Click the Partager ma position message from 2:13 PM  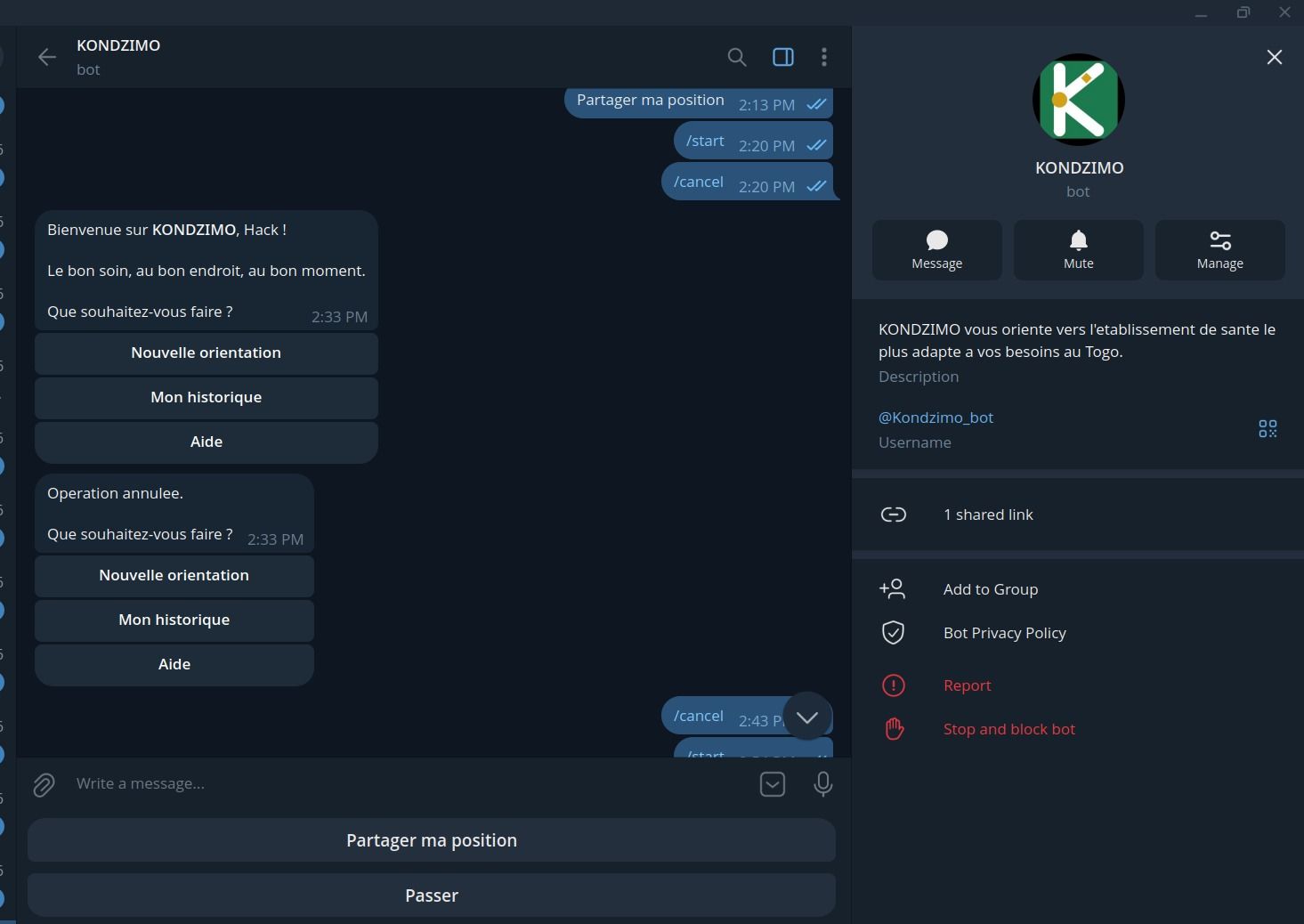coord(699,101)
